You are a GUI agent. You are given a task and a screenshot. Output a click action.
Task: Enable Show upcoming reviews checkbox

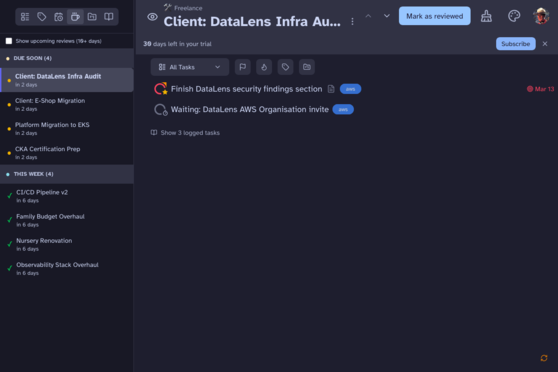coord(9,41)
